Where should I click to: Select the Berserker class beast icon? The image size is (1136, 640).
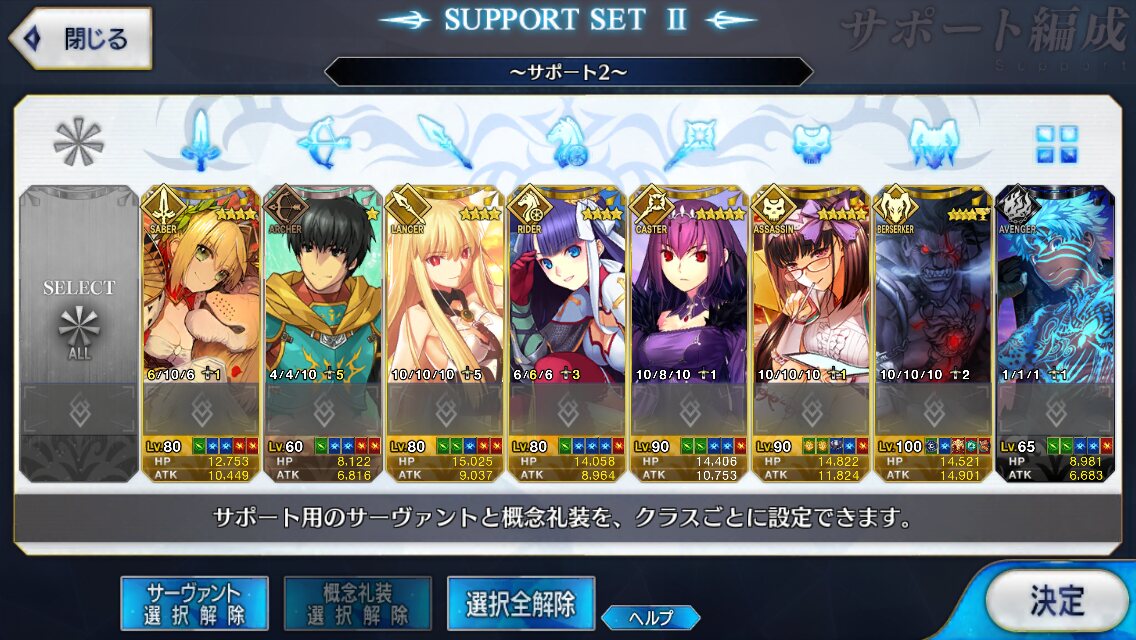tap(933, 142)
